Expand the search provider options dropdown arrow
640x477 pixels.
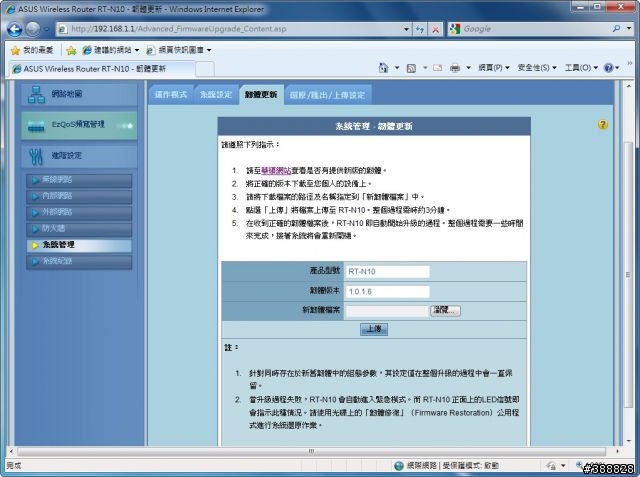(x=629, y=29)
